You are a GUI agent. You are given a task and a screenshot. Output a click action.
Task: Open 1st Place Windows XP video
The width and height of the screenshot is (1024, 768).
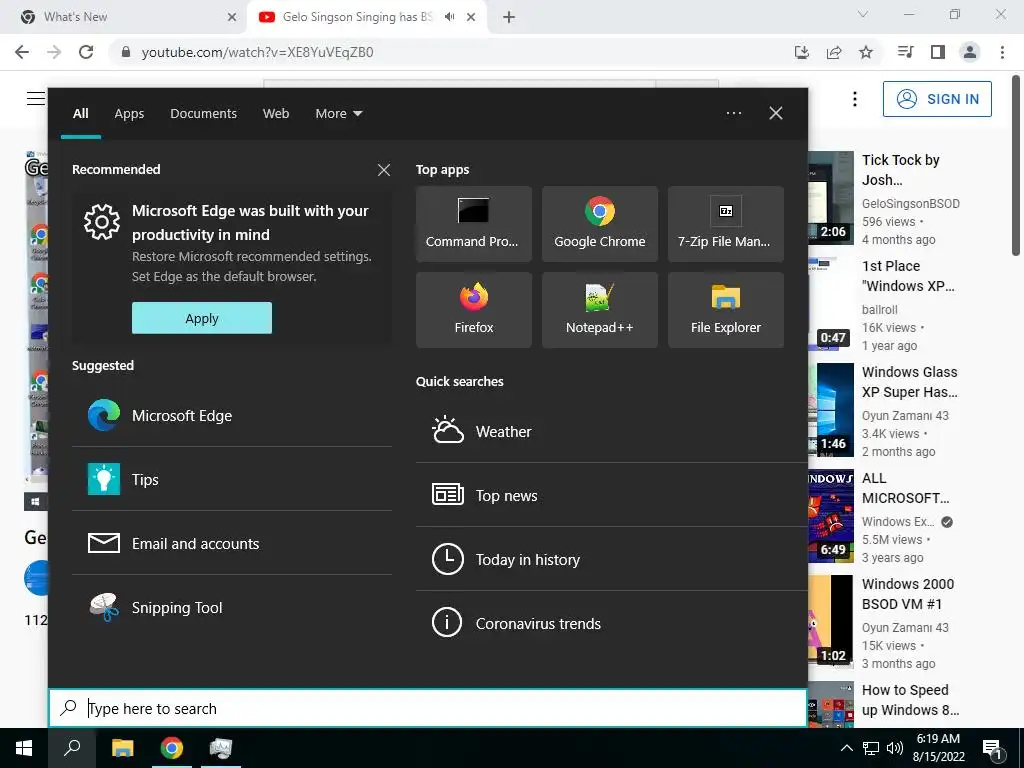(908, 276)
